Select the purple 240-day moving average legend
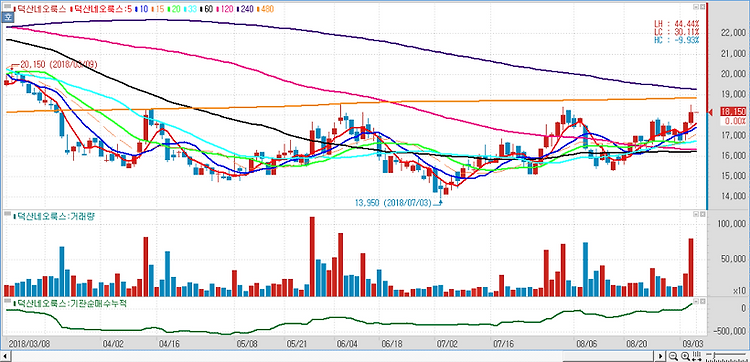The height and width of the screenshot is (362, 750). [245, 9]
